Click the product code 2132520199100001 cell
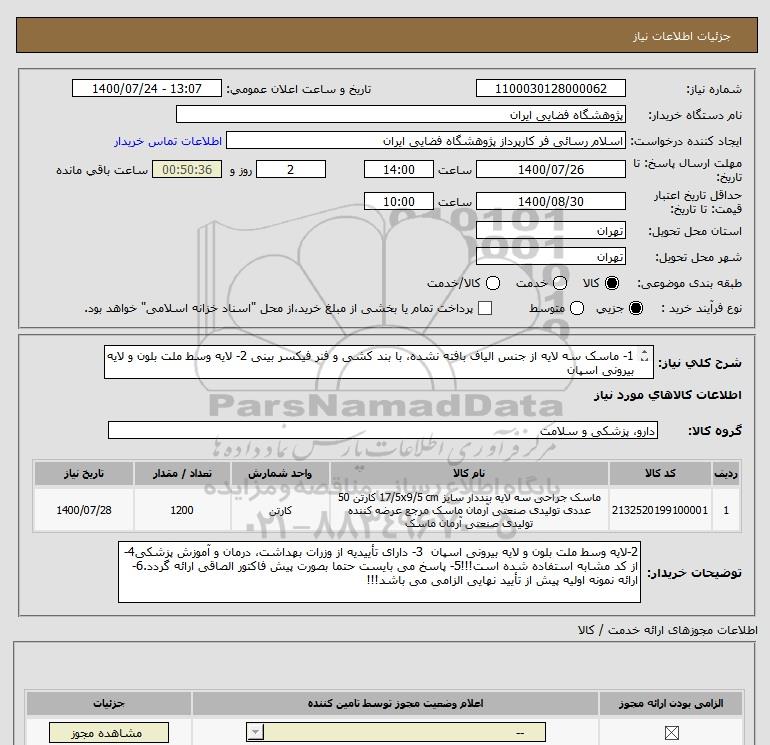 pyautogui.click(x=660, y=510)
